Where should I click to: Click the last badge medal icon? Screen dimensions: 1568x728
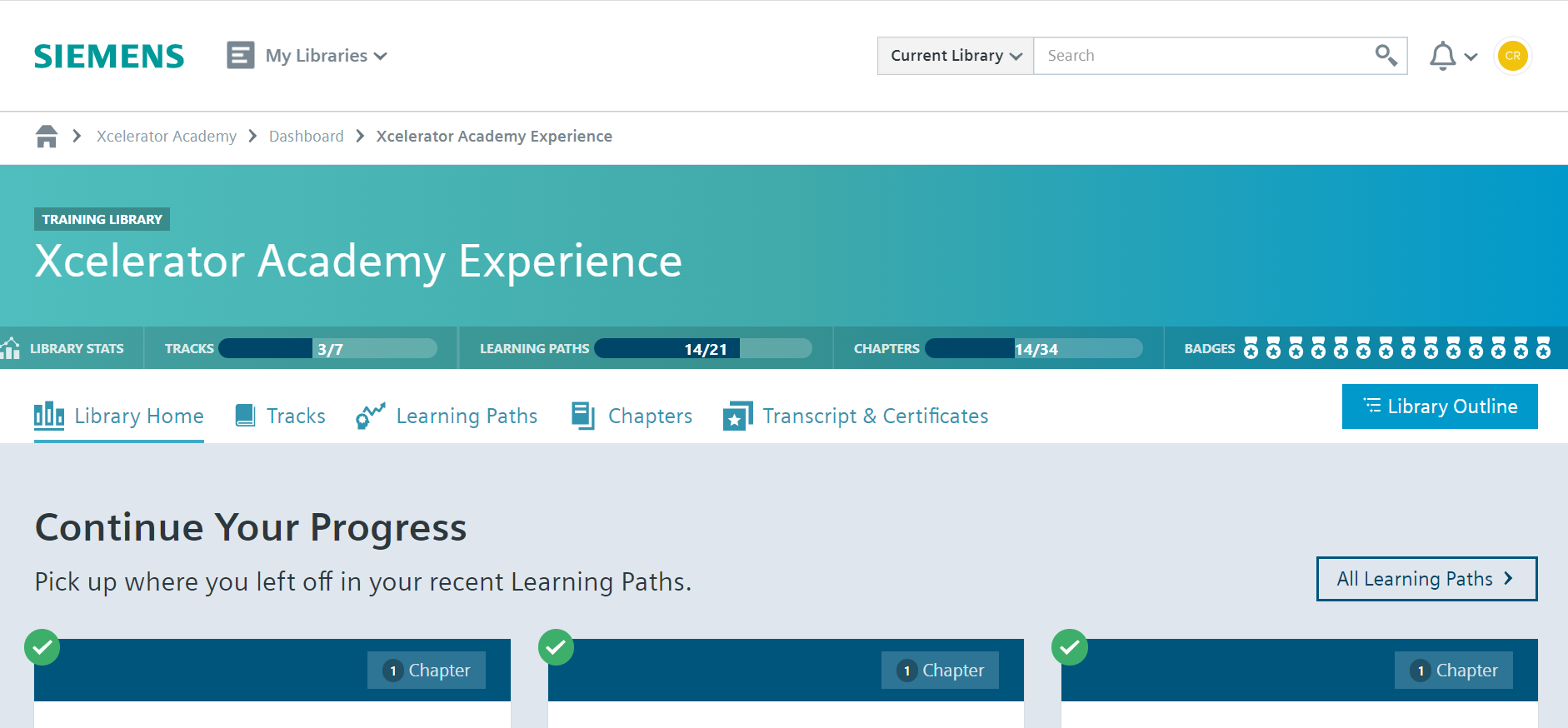click(x=1543, y=347)
